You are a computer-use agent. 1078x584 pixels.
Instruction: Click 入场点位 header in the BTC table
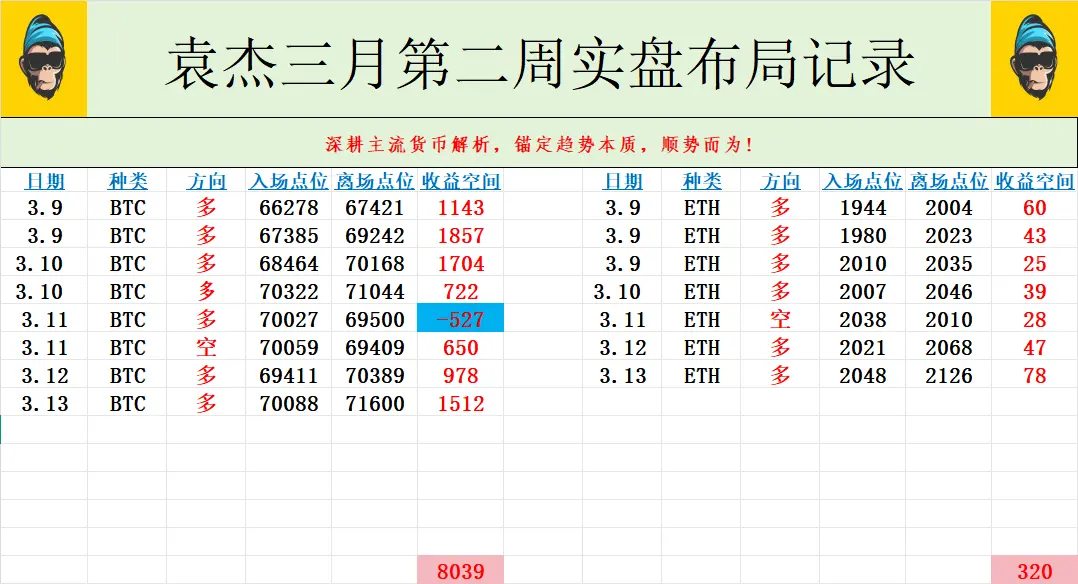289,181
